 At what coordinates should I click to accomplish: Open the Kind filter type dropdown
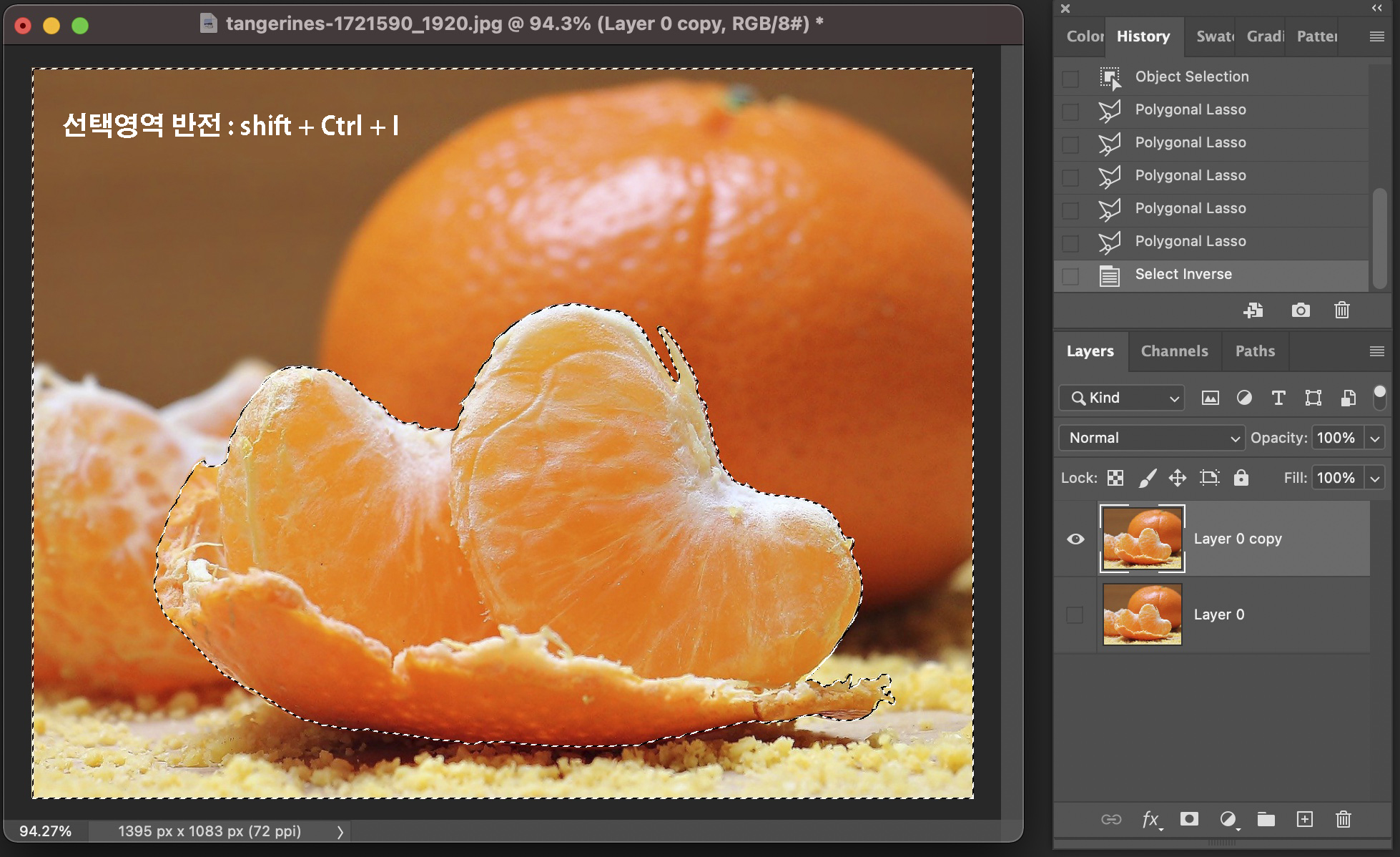coord(1121,398)
